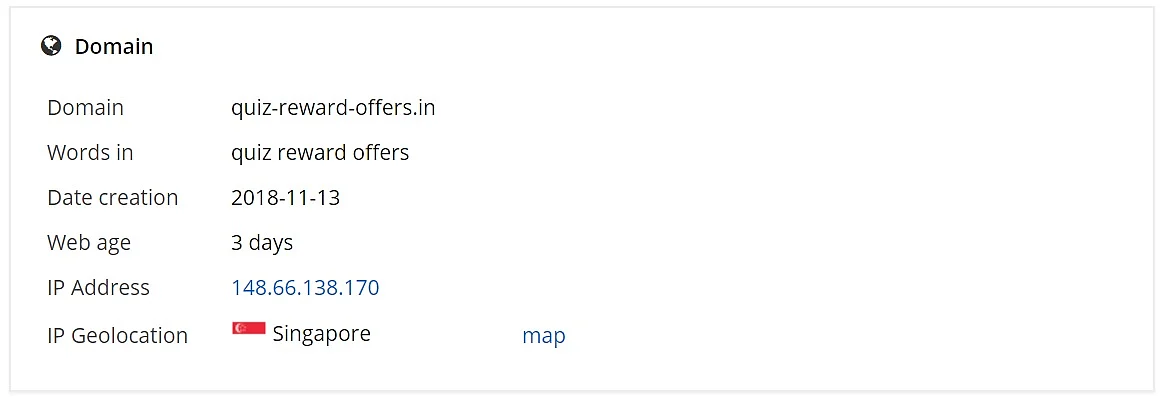This screenshot has height=397, width=1167.
Task: Click the globe icon beside Domain heading
Action: pos(51,46)
